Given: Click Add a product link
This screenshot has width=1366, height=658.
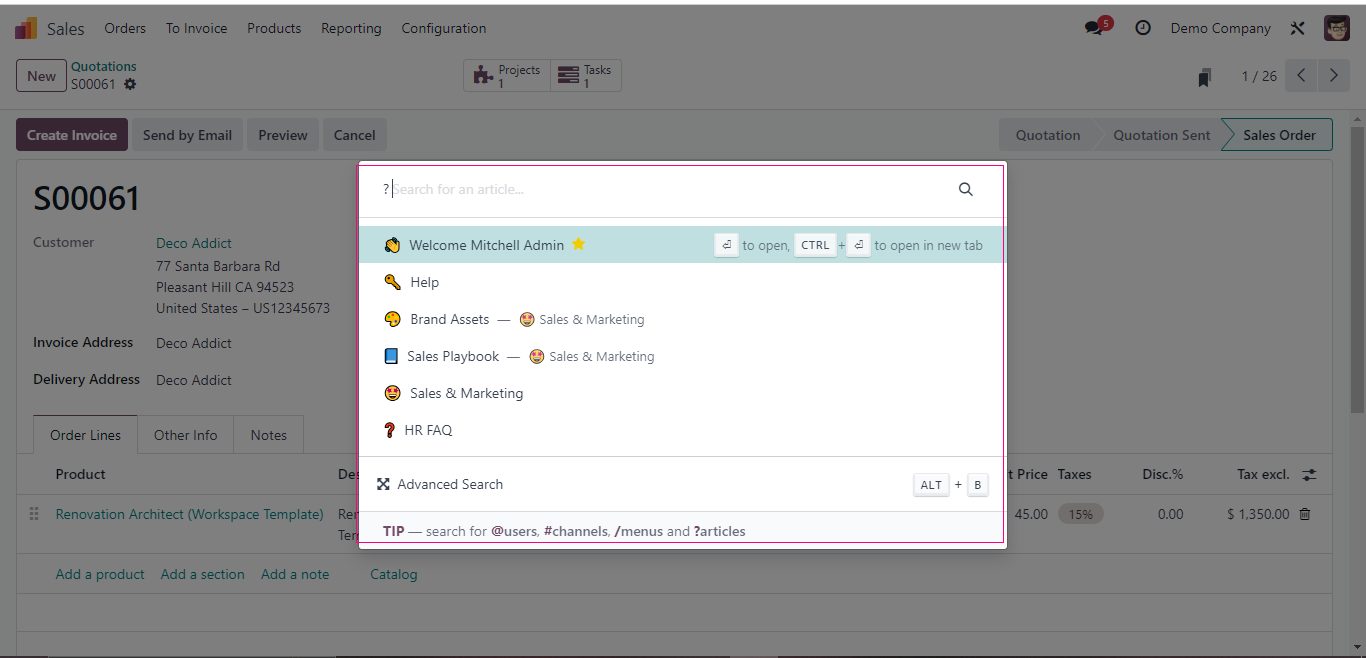Looking at the screenshot, I should click(100, 574).
